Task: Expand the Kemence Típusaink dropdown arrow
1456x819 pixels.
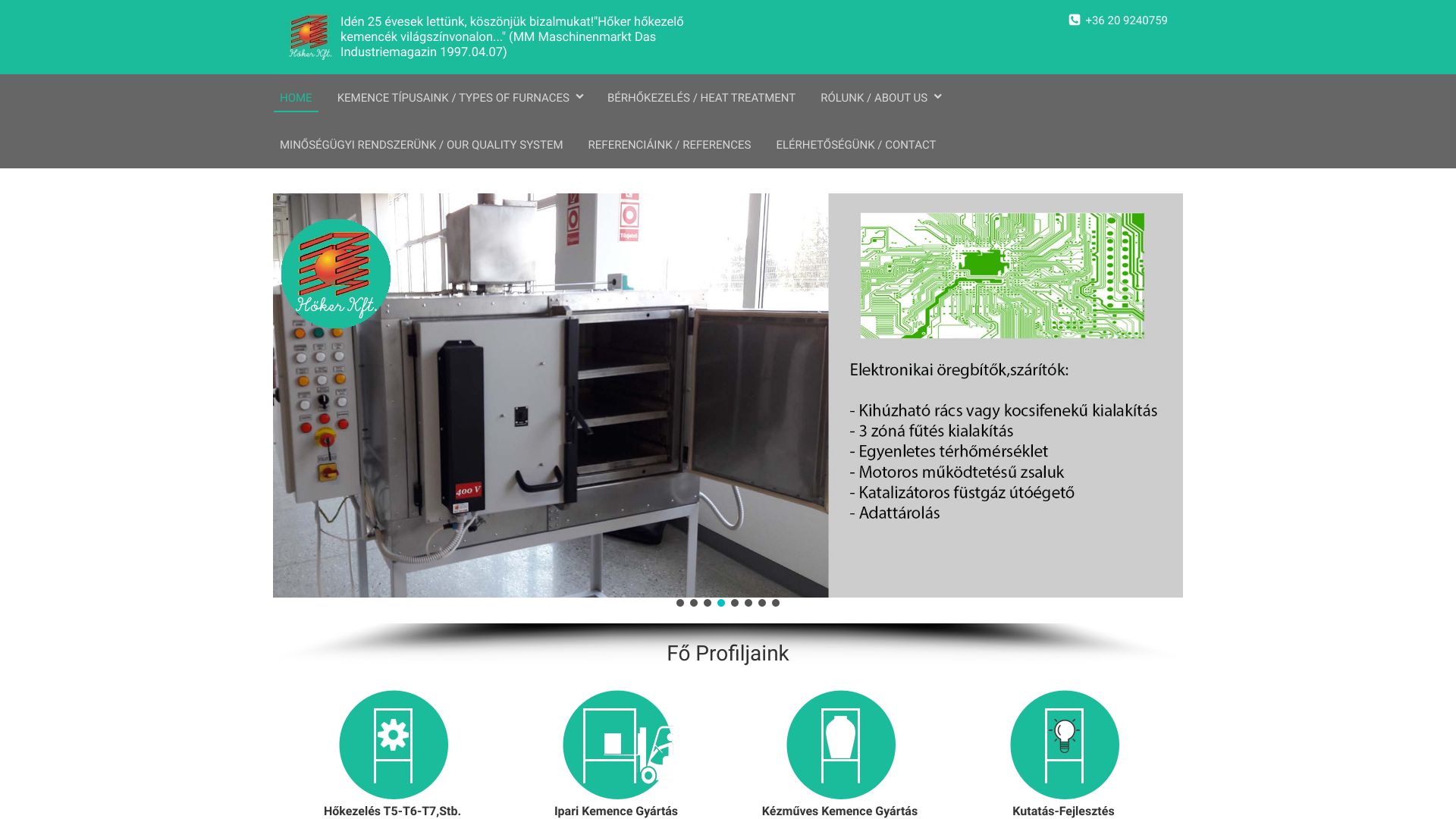Action: 579,97
